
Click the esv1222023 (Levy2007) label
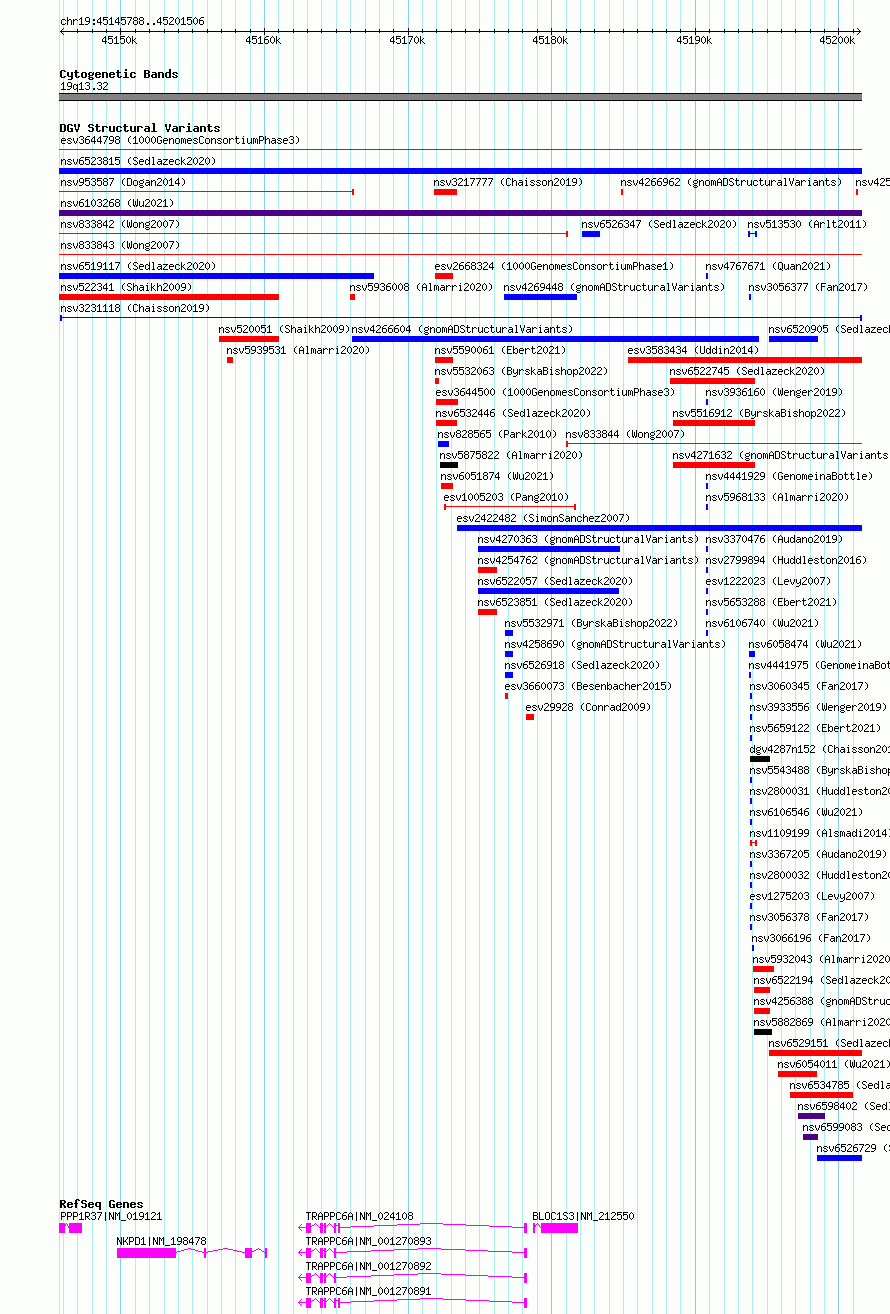[x=768, y=581]
